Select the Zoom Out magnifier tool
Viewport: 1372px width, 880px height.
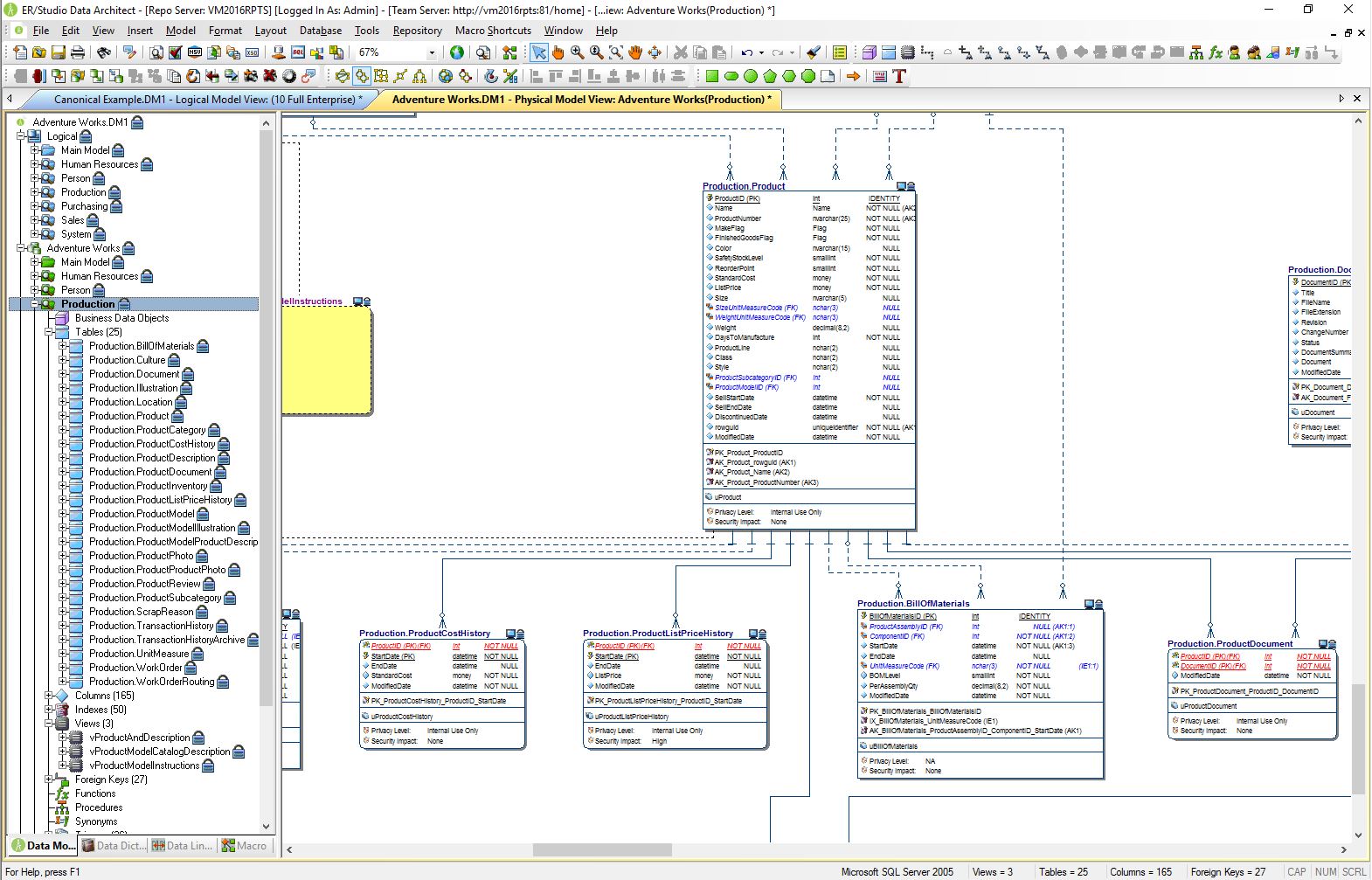pyautogui.click(x=596, y=53)
